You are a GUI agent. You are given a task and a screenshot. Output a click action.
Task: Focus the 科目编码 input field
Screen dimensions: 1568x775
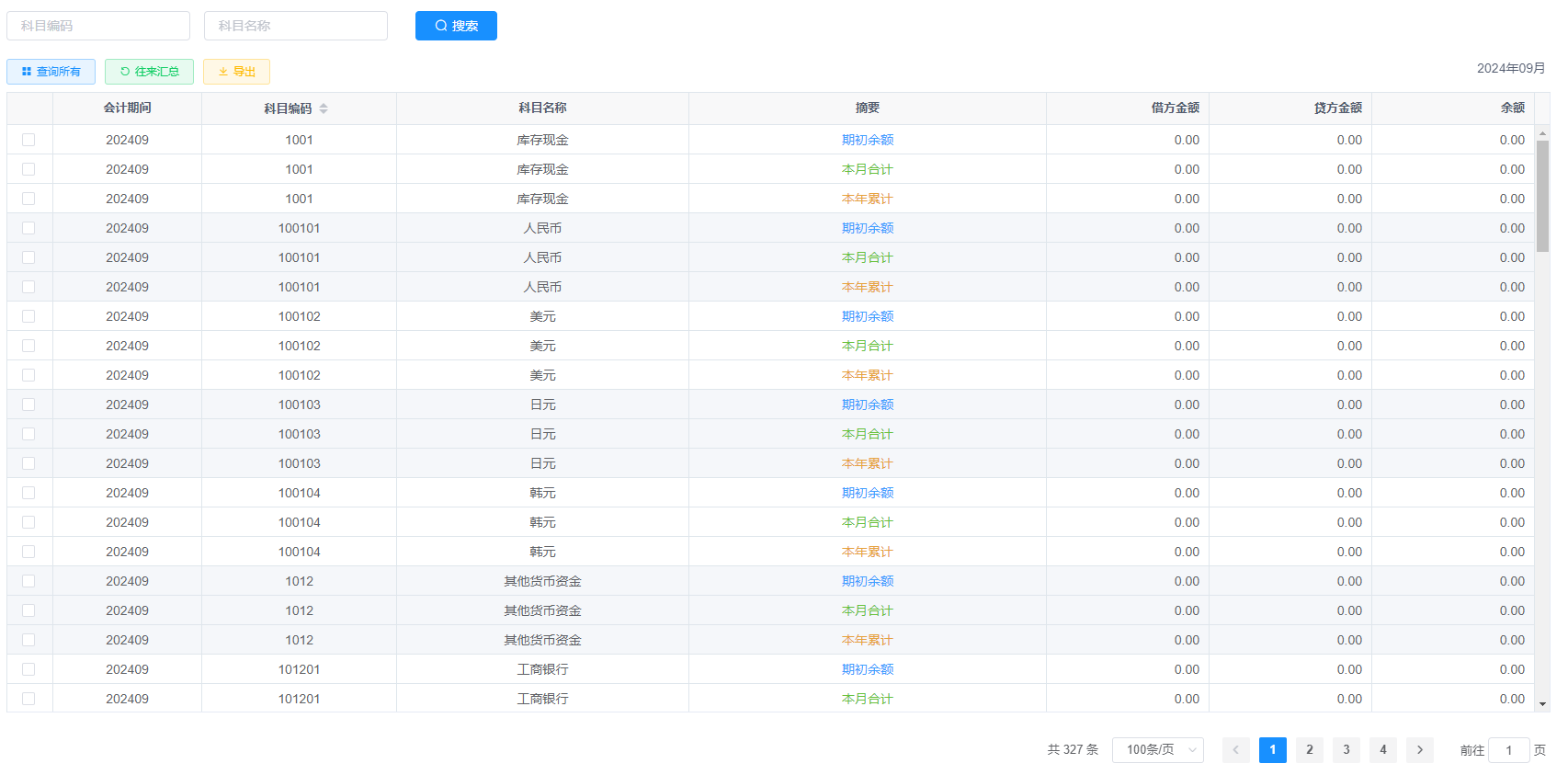98,26
